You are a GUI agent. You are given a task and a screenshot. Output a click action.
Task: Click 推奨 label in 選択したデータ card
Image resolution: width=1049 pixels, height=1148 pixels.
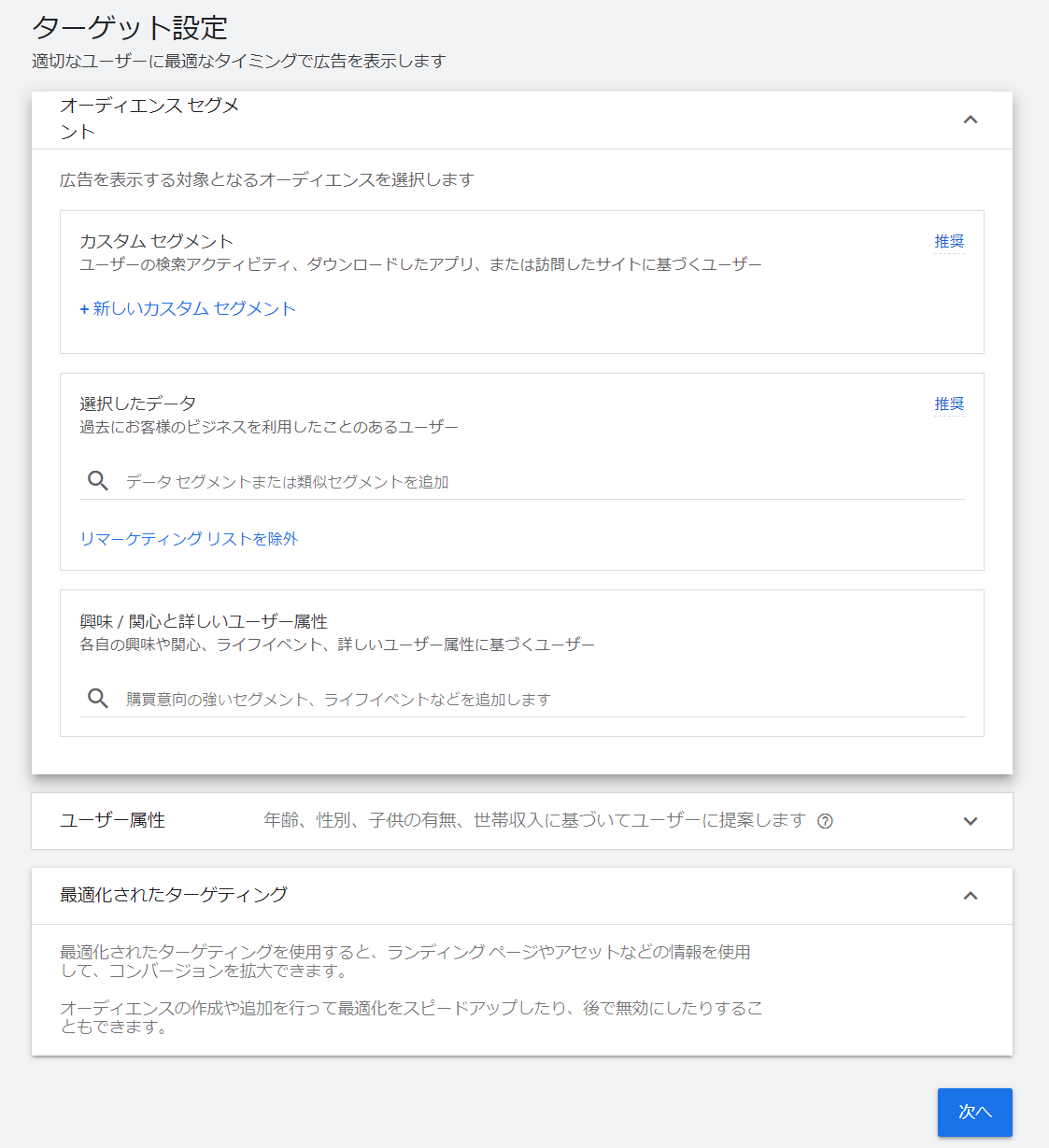[x=949, y=404]
